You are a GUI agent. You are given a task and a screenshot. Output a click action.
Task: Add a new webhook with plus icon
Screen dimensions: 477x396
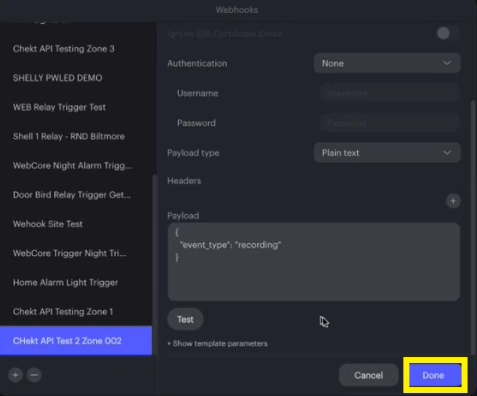pyautogui.click(x=15, y=375)
